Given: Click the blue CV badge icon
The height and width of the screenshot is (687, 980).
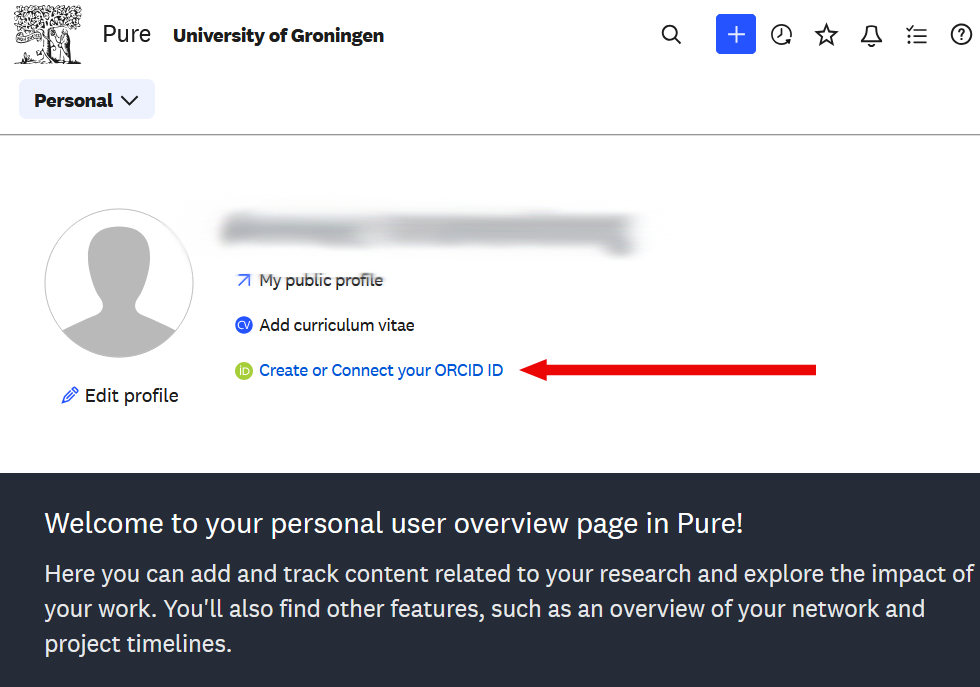Looking at the screenshot, I should point(243,325).
